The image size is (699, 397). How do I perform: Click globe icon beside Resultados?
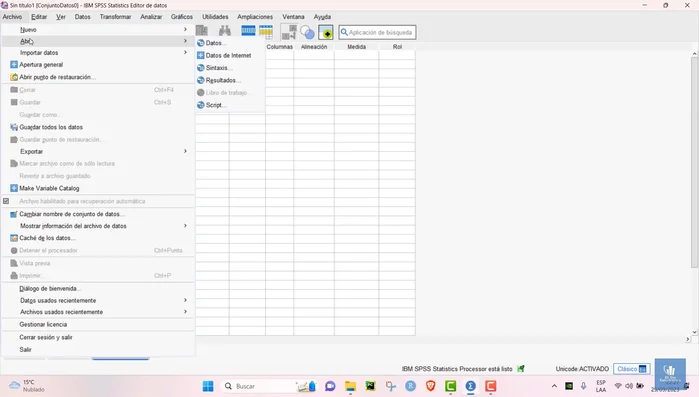coord(201,80)
